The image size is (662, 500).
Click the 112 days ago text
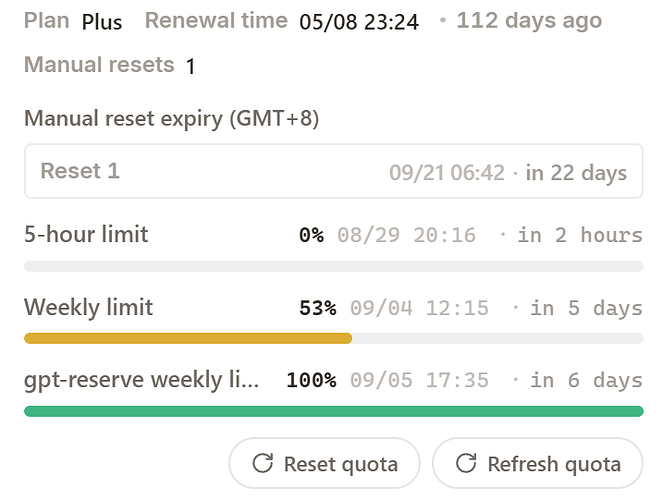point(529,21)
